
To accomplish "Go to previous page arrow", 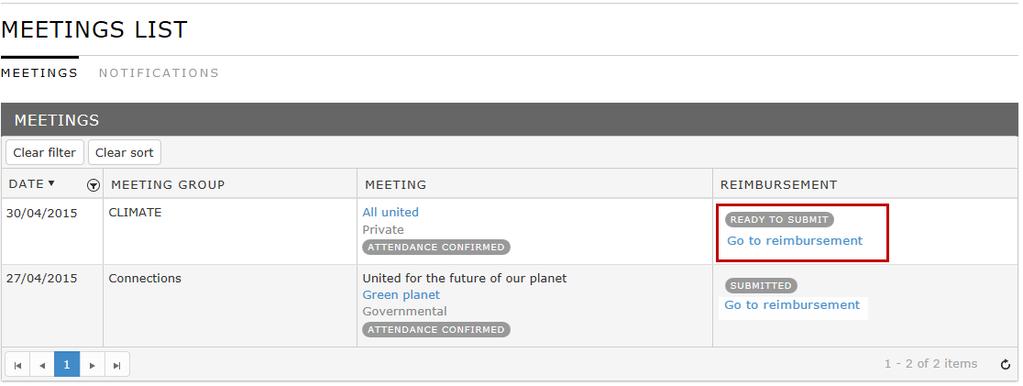I will click(42, 365).
